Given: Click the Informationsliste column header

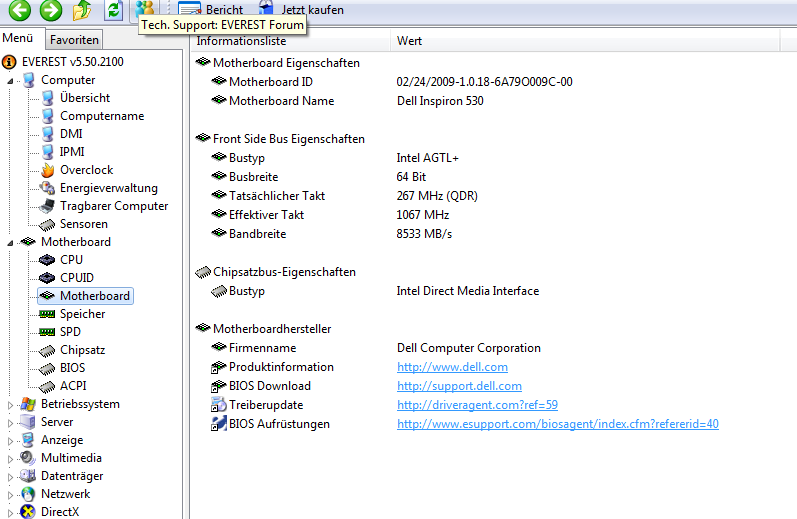Looking at the screenshot, I should click(291, 41).
